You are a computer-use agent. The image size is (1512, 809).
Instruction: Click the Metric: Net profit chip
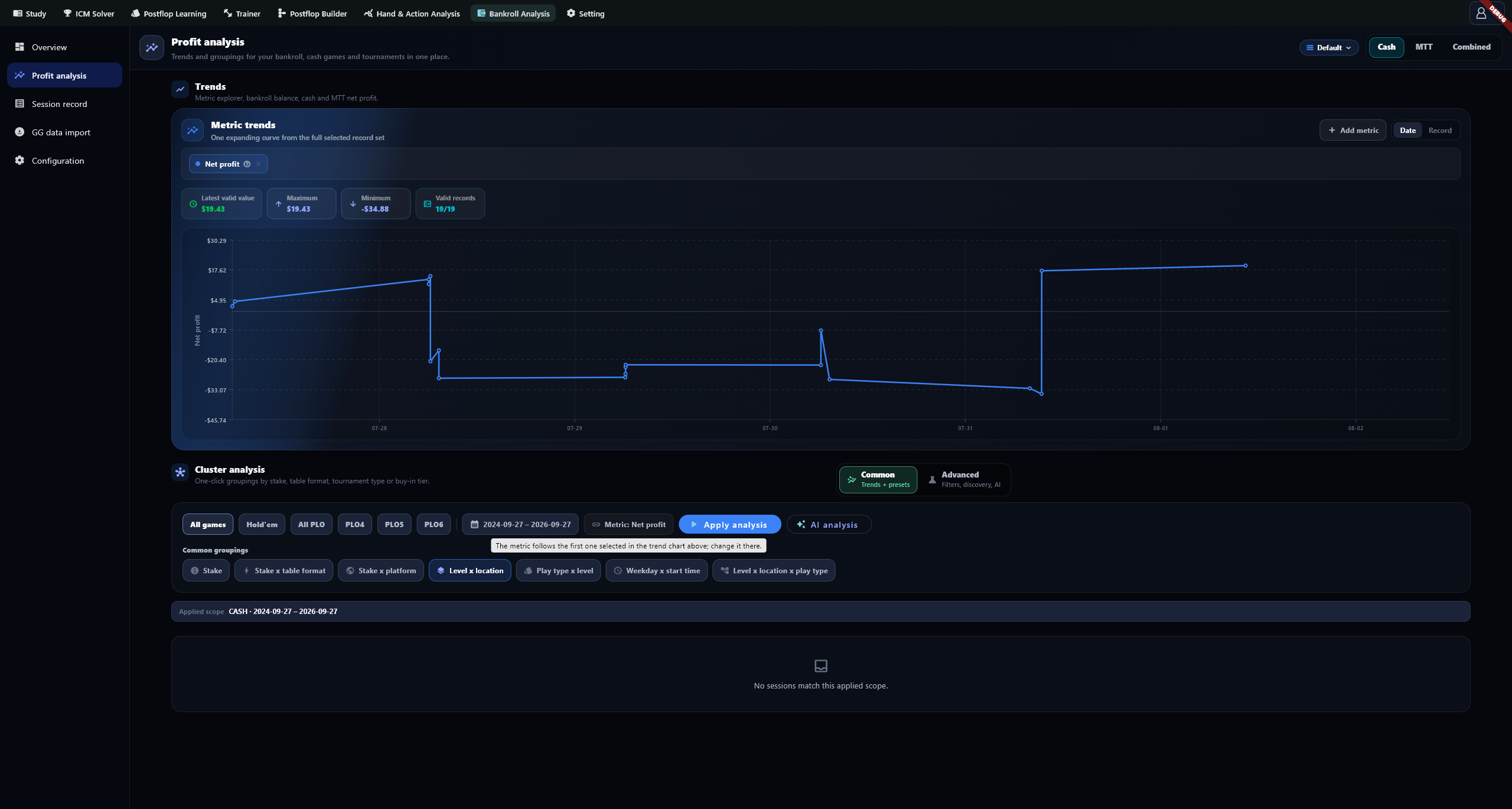pyautogui.click(x=628, y=524)
